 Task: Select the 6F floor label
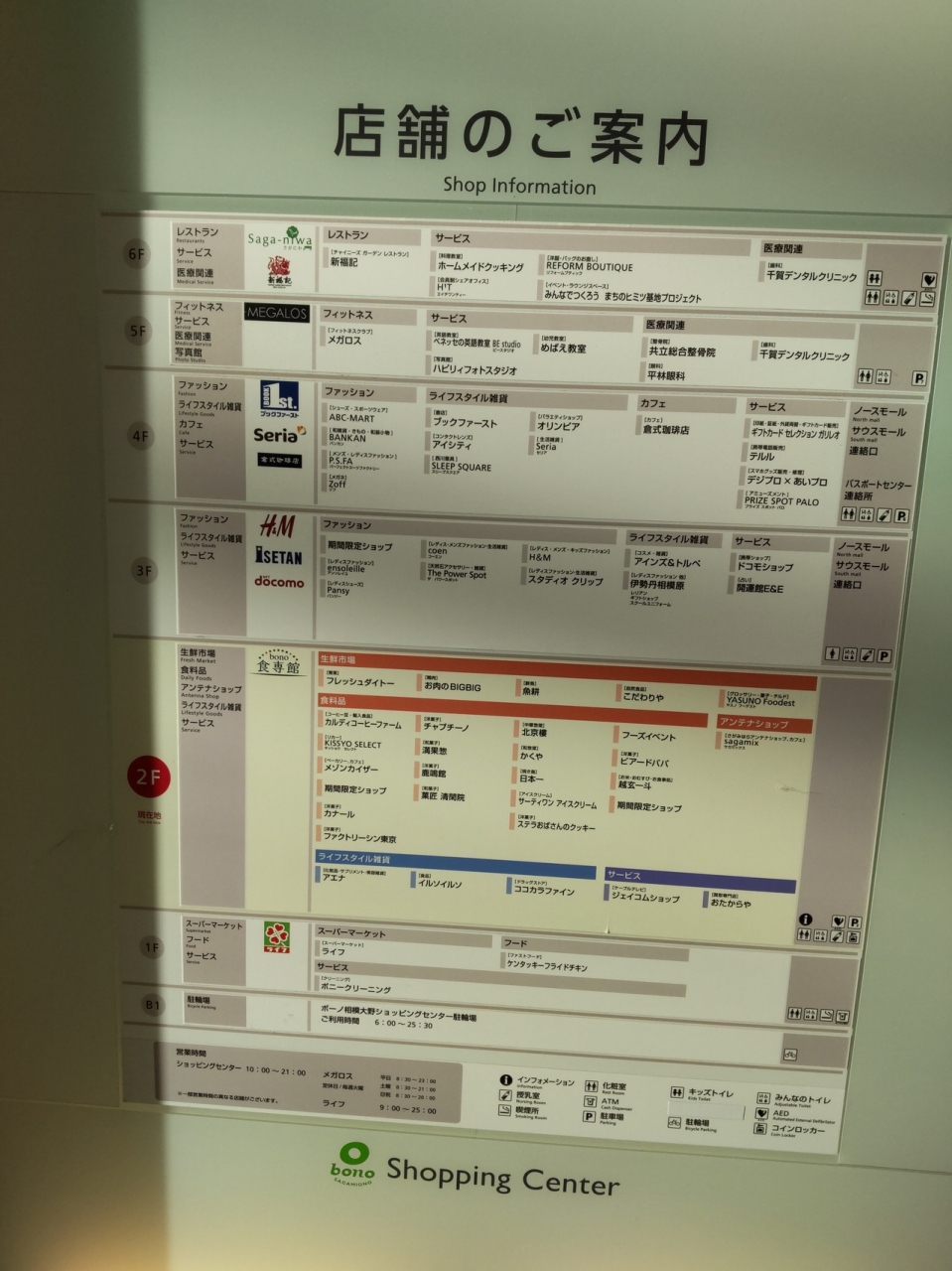(137, 254)
